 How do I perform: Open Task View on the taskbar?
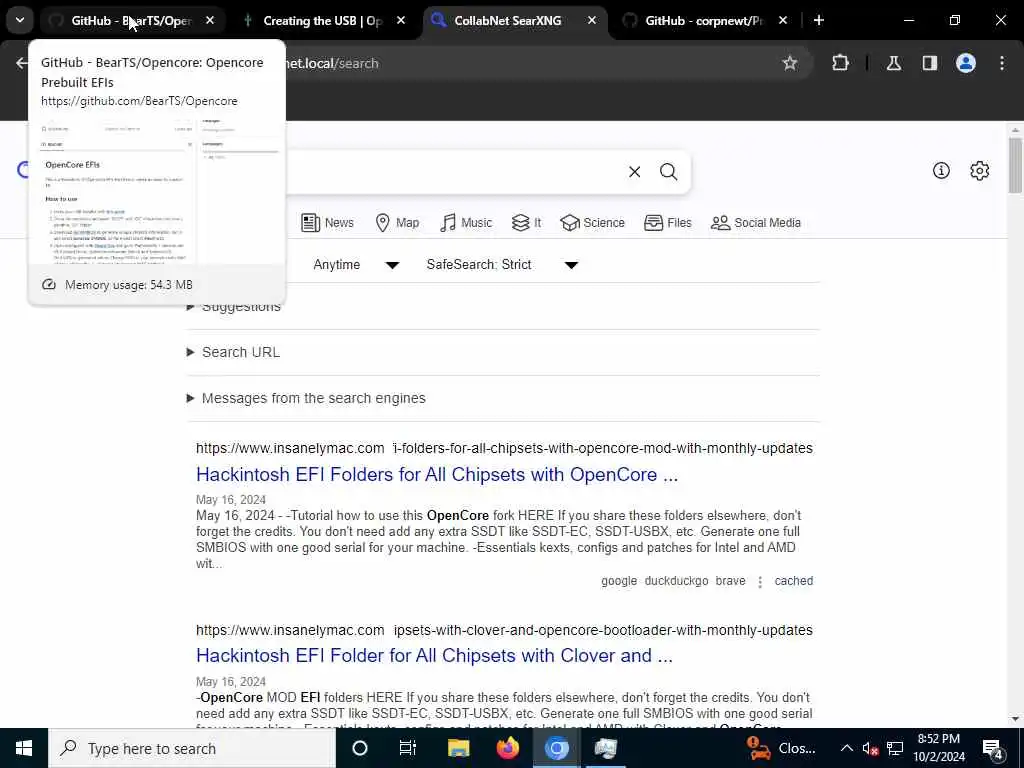click(x=408, y=748)
